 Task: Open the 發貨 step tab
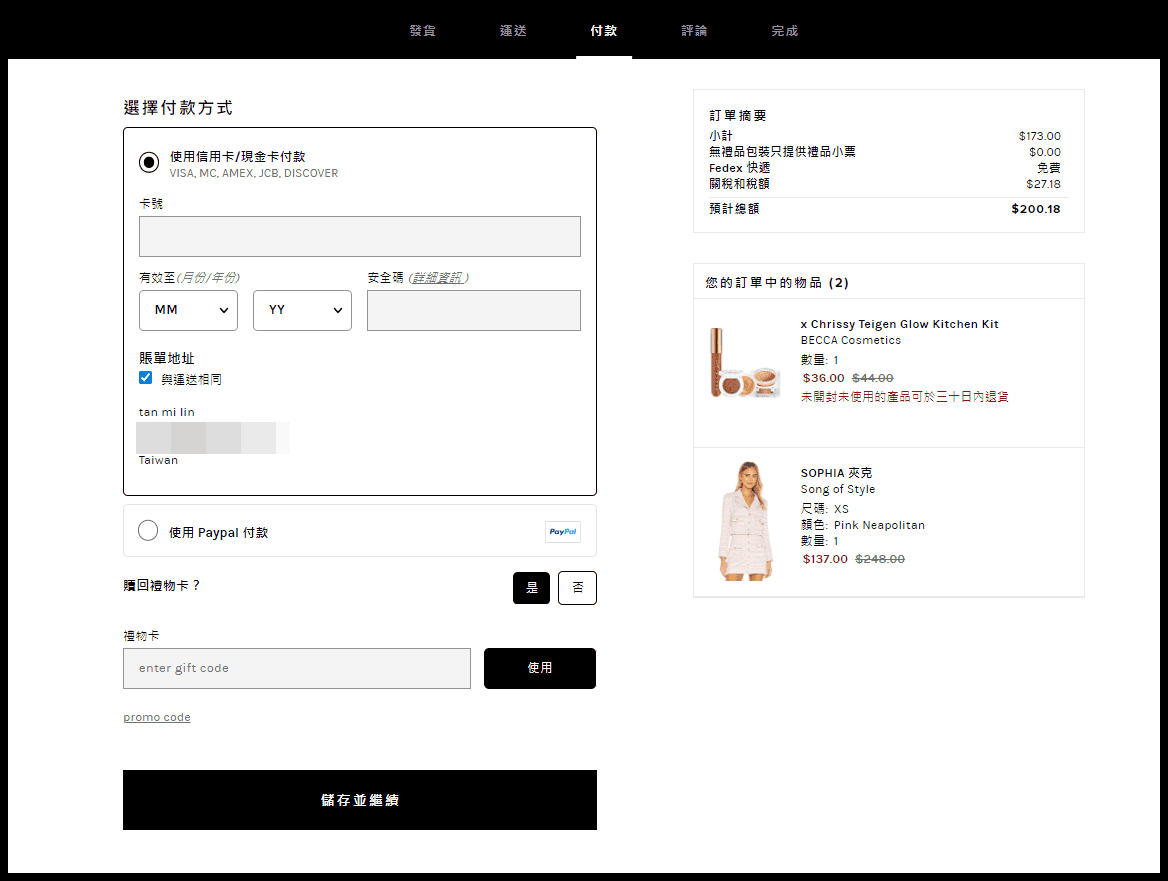422,31
